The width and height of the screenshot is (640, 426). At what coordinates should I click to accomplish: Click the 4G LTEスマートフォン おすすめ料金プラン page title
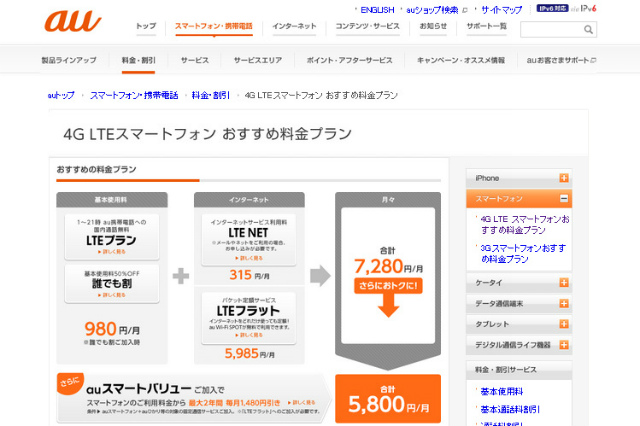click(207, 134)
